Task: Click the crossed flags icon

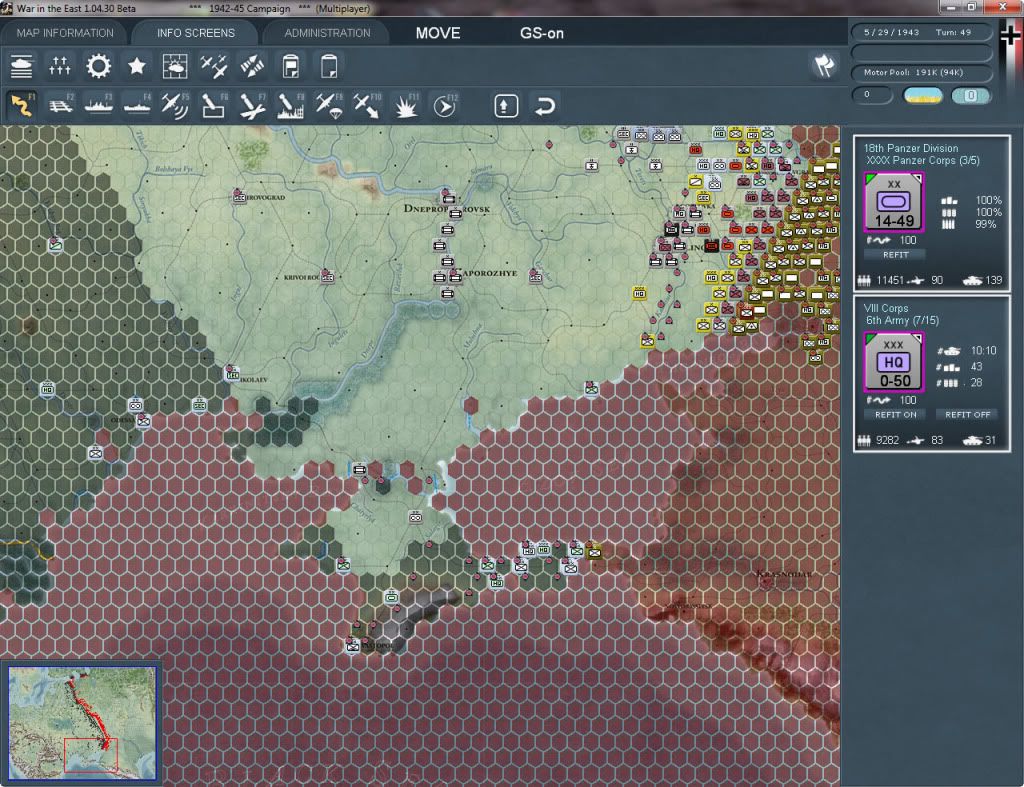Action: (x=824, y=65)
